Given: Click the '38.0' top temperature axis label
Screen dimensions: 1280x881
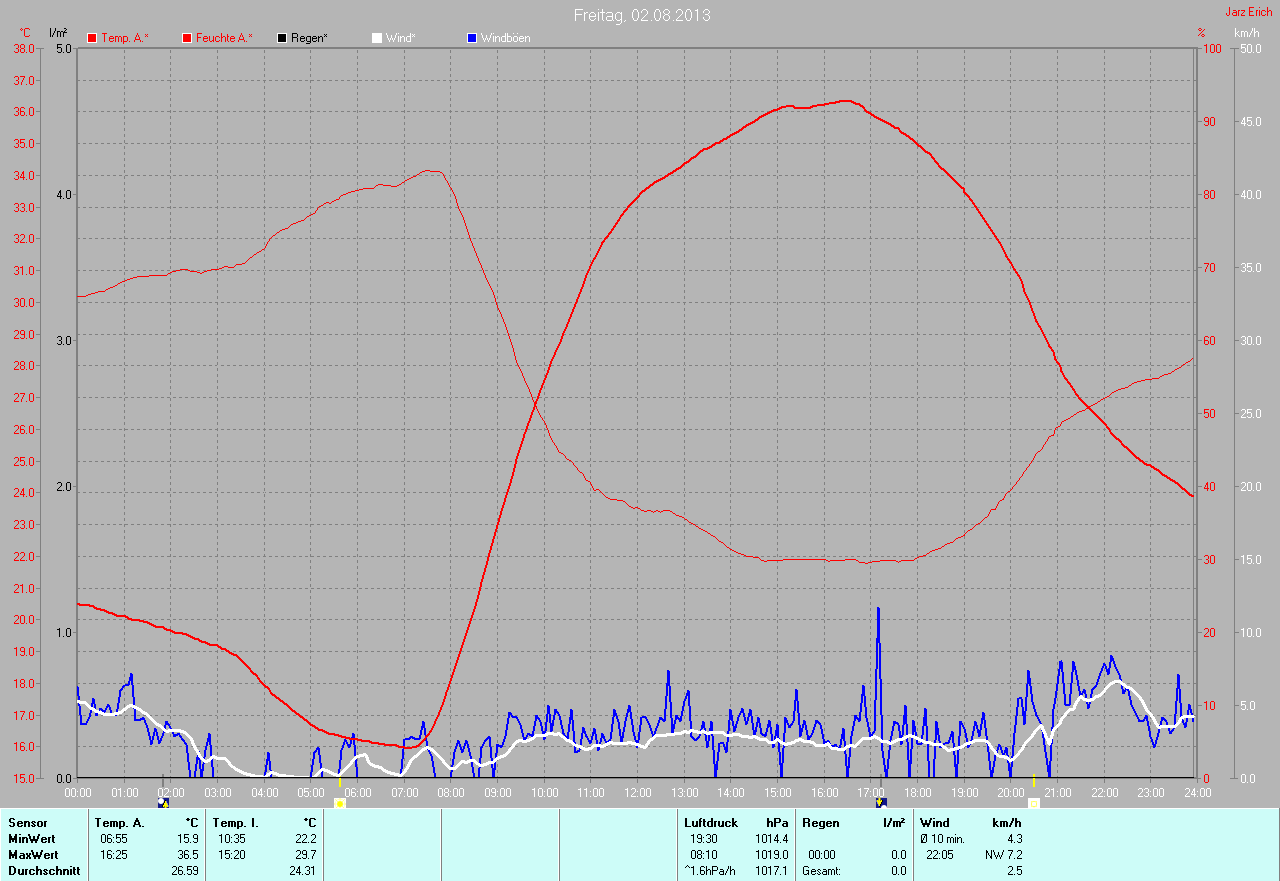Looking at the screenshot, I should [23, 48].
